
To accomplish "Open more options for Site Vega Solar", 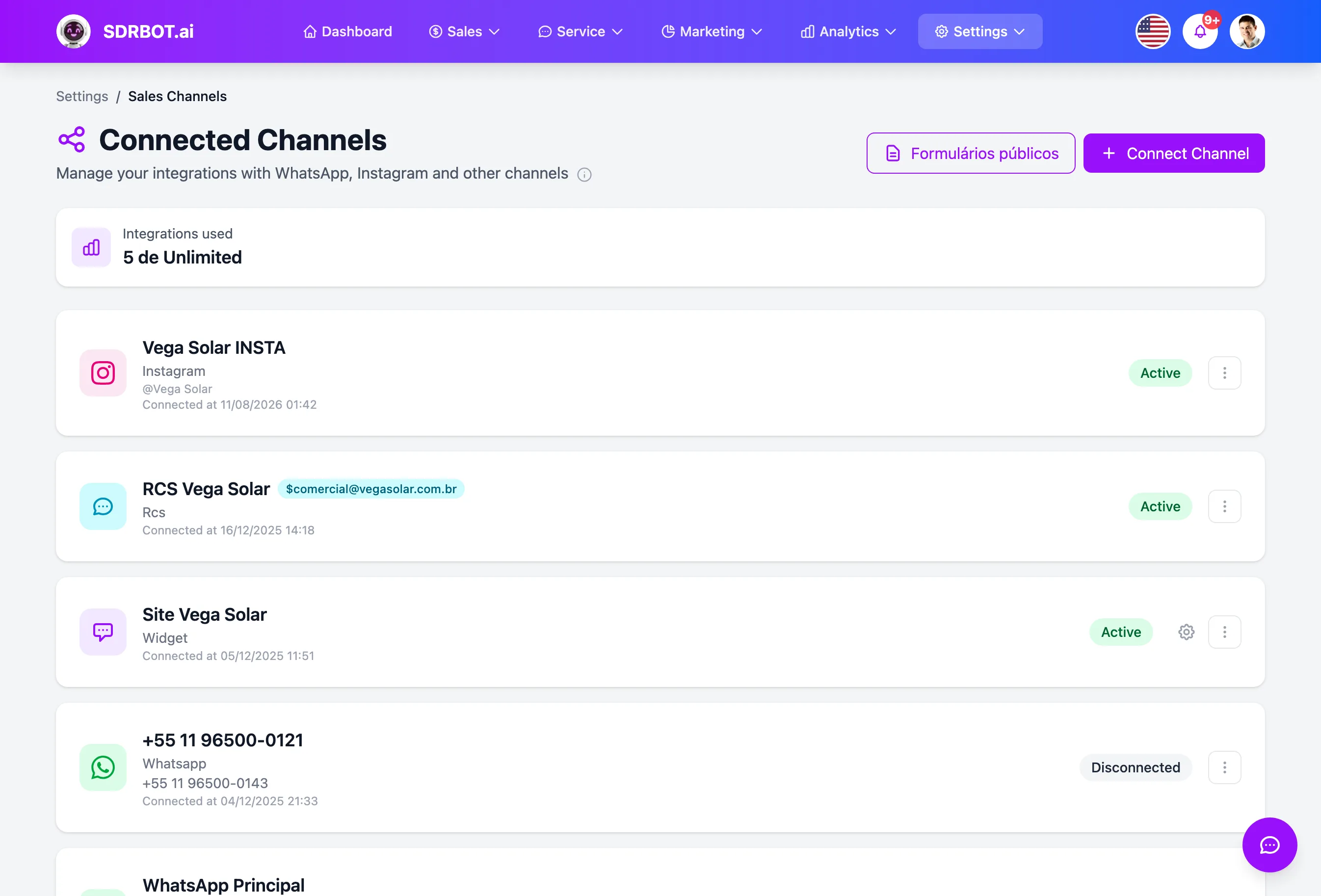I will point(1224,632).
